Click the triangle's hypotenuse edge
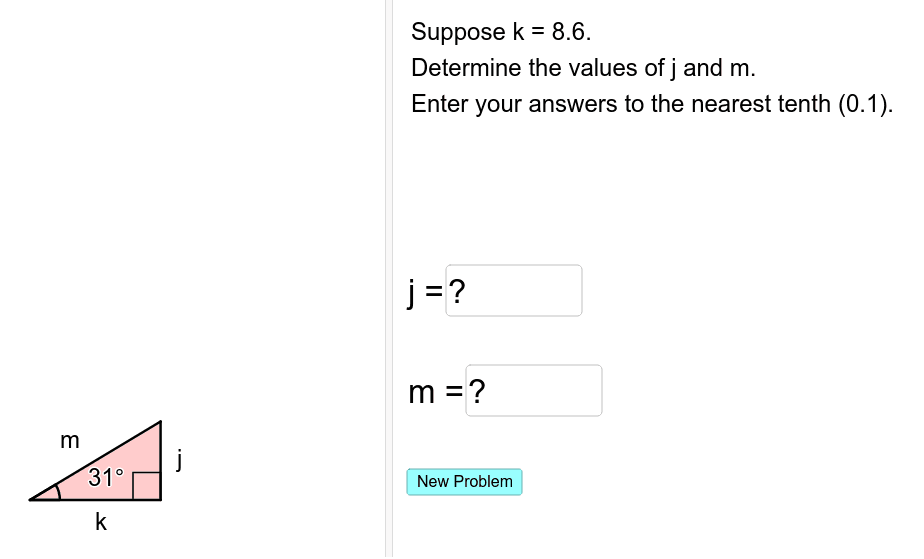Screen dimensions: 924x559 (95, 461)
